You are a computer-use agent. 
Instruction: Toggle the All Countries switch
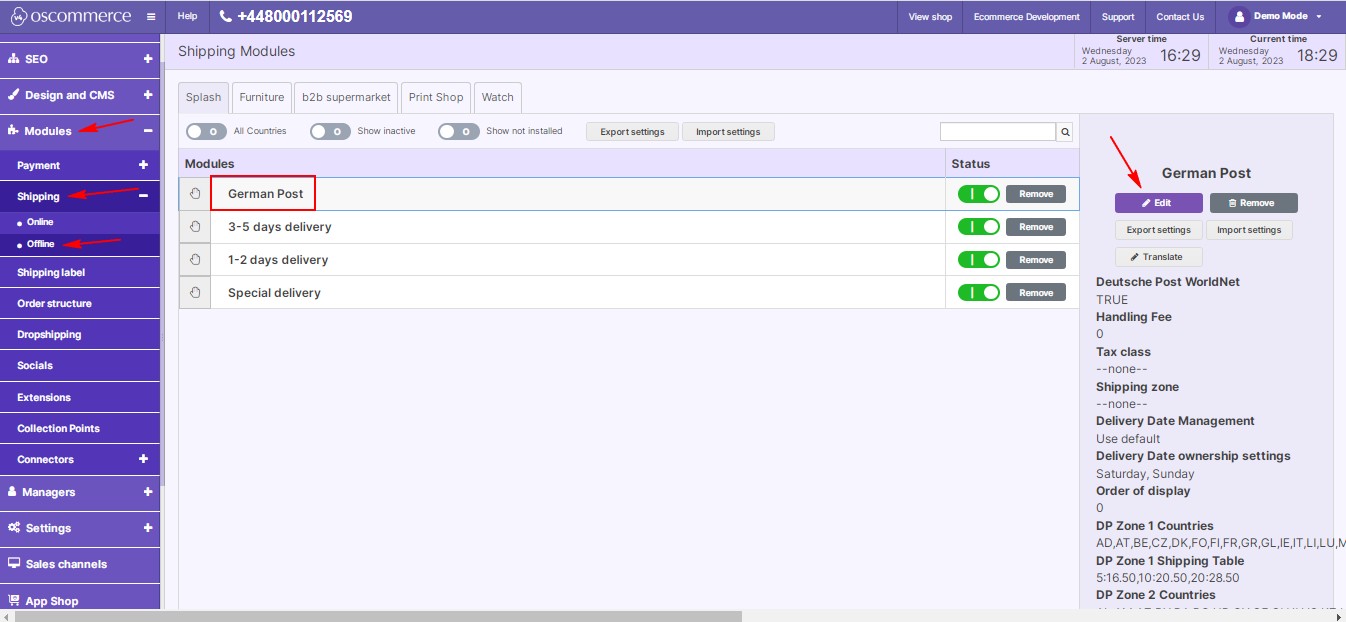click(x=207, y=132)
